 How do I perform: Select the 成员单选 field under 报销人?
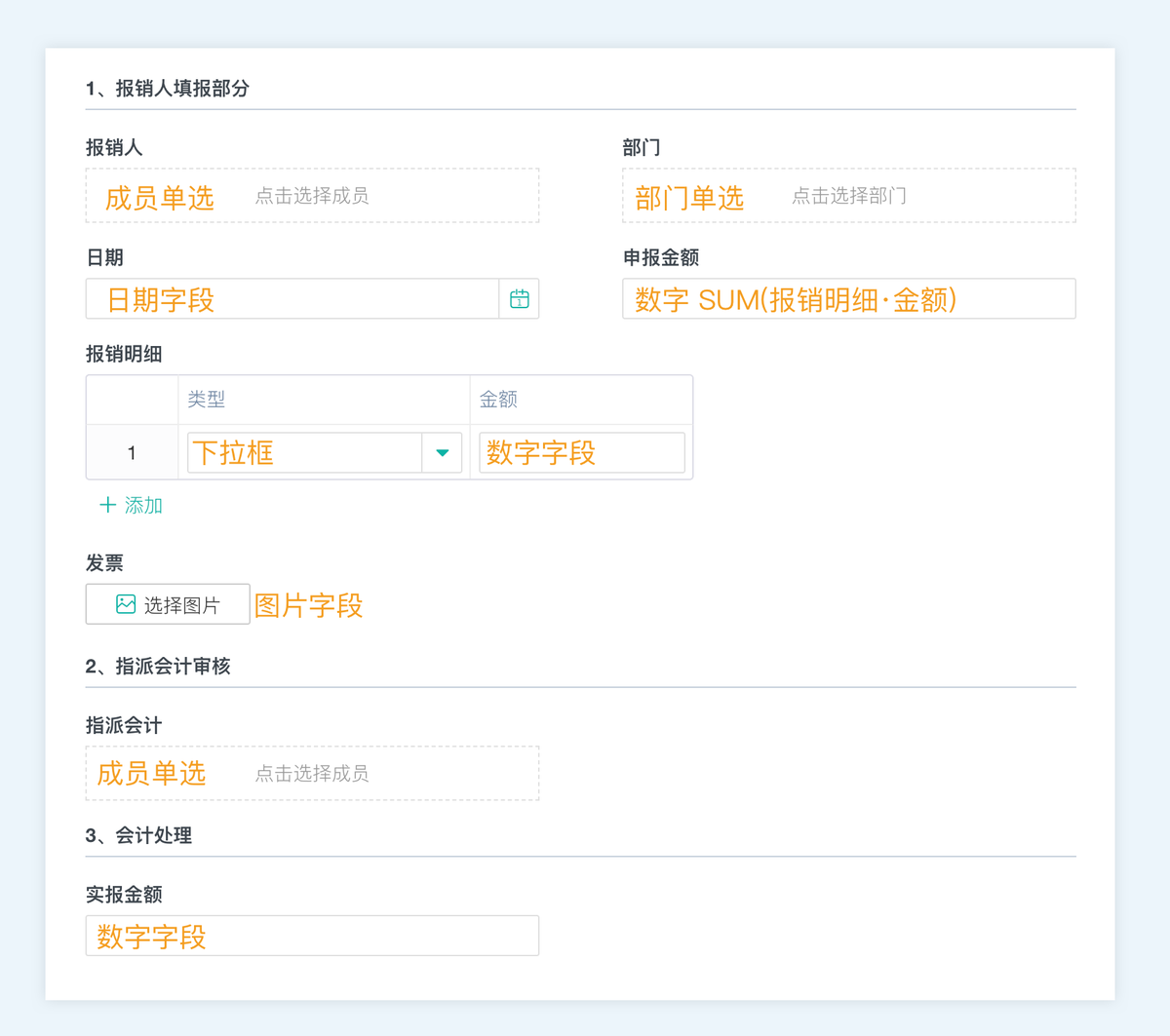click(x=159, y=195)
